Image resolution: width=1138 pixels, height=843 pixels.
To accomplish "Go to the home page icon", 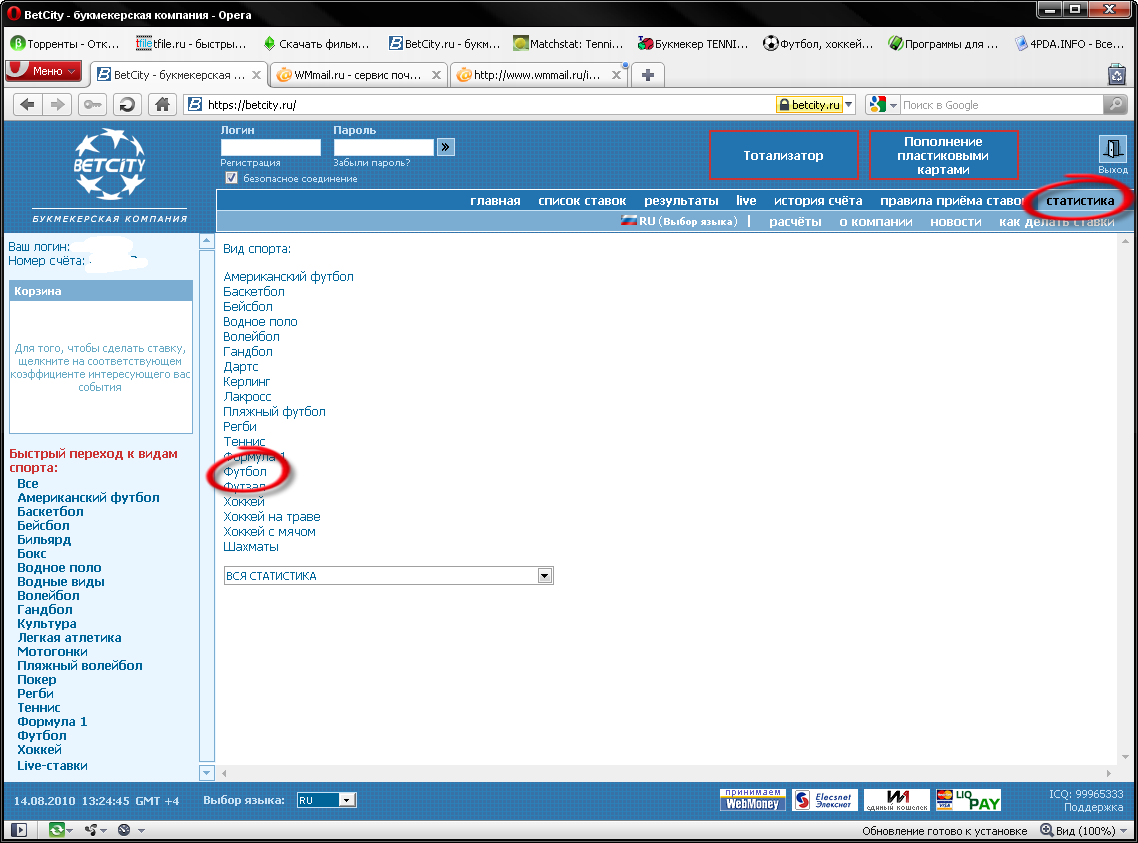I will click(x=163, y=104).
